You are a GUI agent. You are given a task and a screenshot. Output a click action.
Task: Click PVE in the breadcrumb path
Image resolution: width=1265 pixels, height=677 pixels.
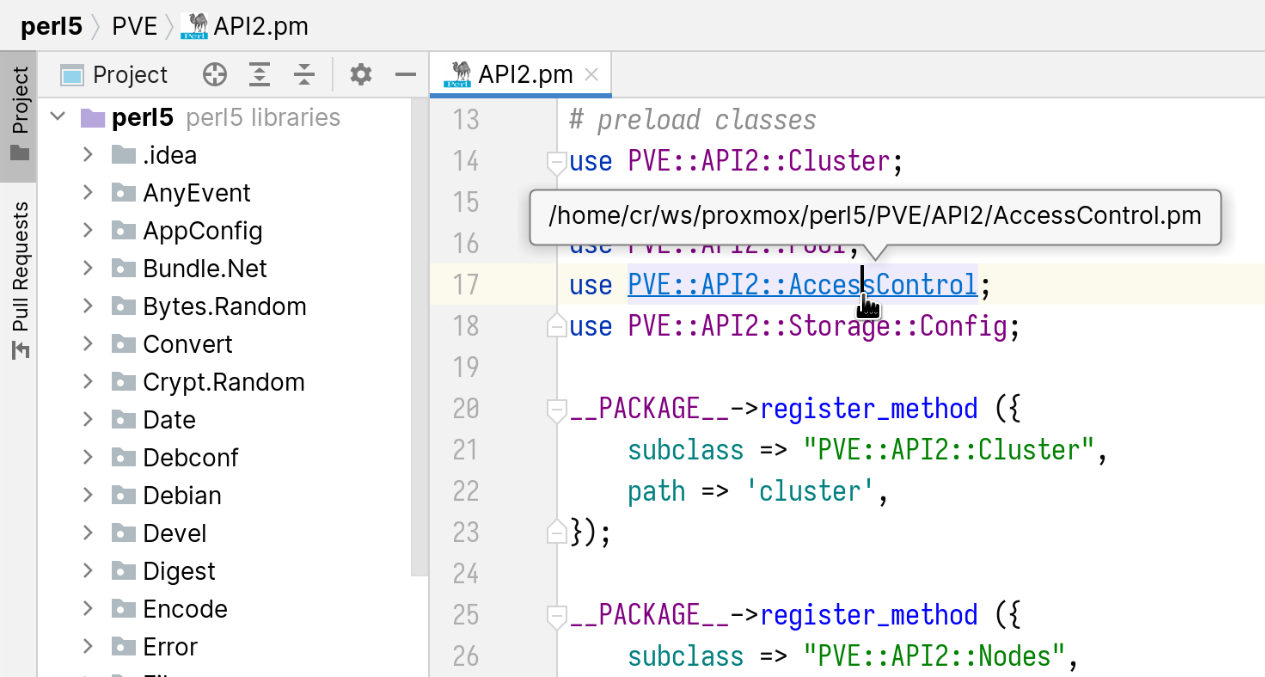tap(134, 26)
